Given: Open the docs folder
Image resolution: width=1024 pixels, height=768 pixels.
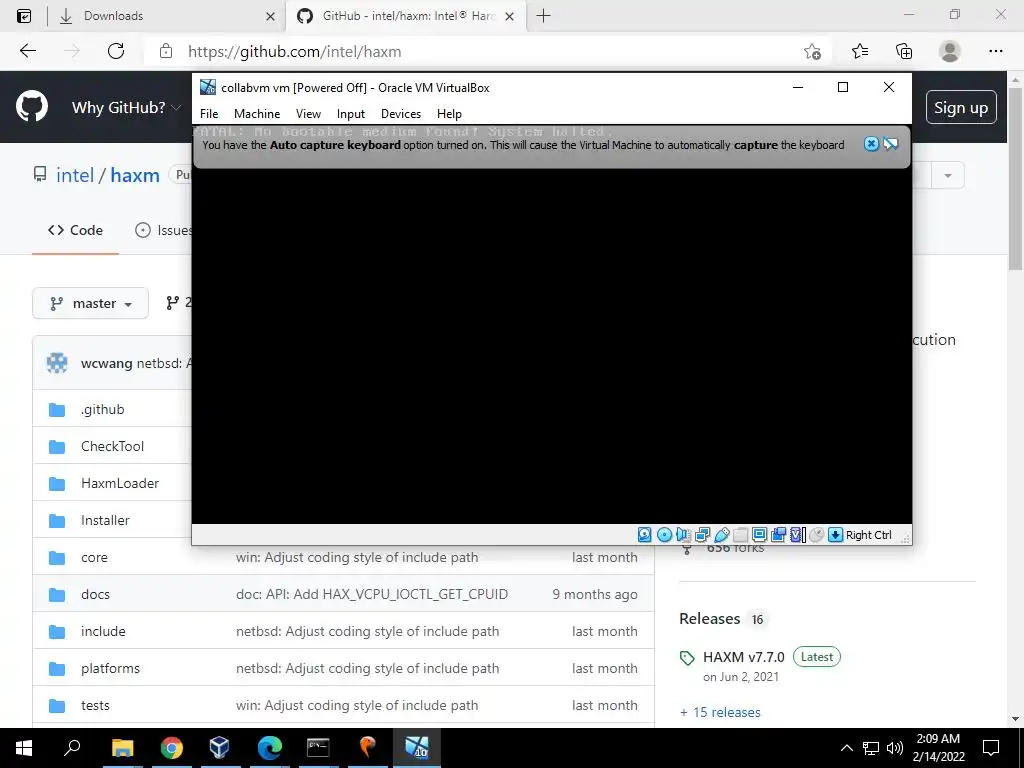Looking at the screenshot, I should coord(95,594).
